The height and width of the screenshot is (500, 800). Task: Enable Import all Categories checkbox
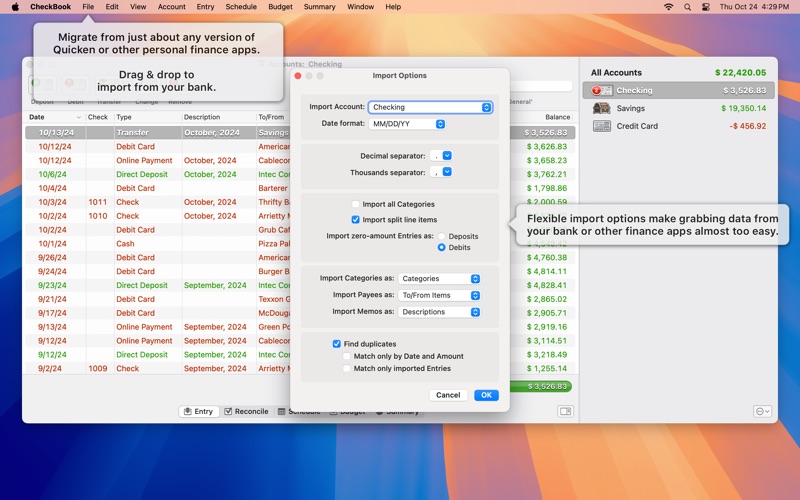[356, 204]
